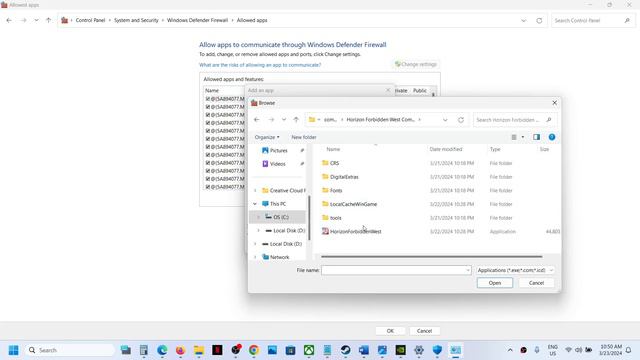This screenshot has width=640, height=360.
Task: Click Horizon Forbidden West breadcrumb segment
Action: tap(380, 120)
